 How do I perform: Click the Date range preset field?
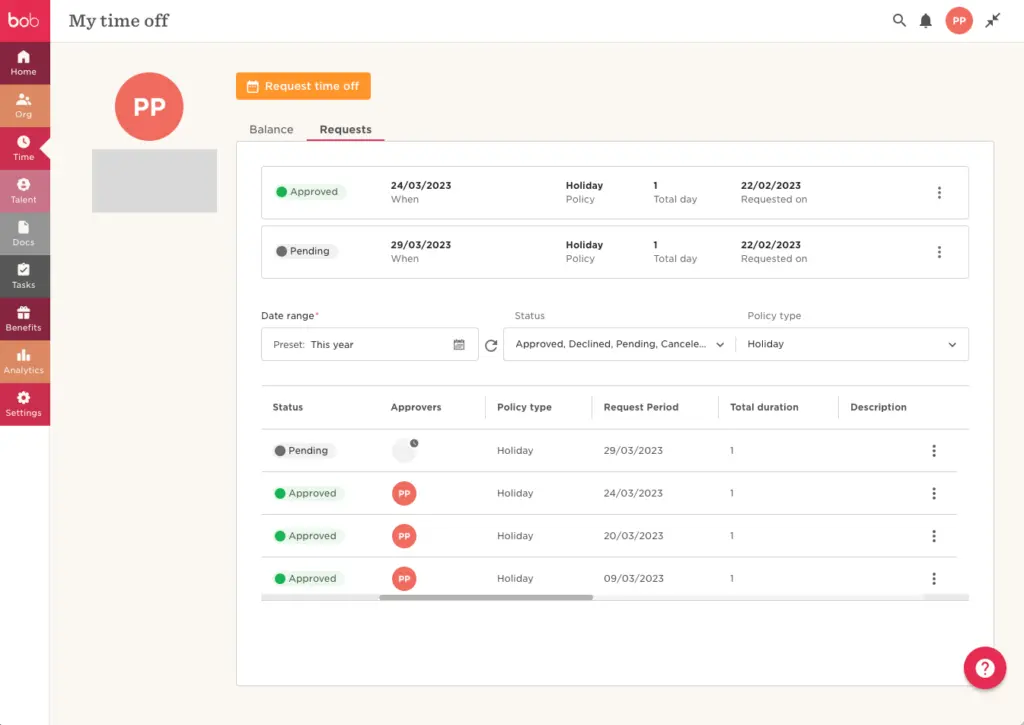coord(370,344)
